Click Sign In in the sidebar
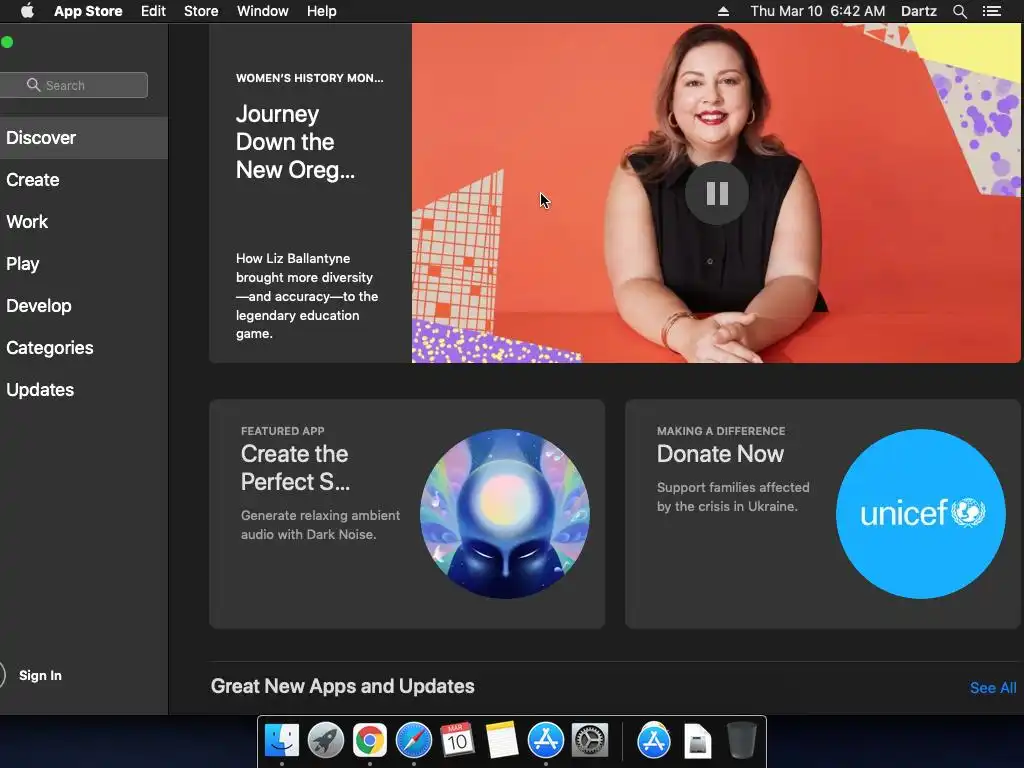Screen dimensions: 1024x768 pyautogui.click(x=40, y=675)
